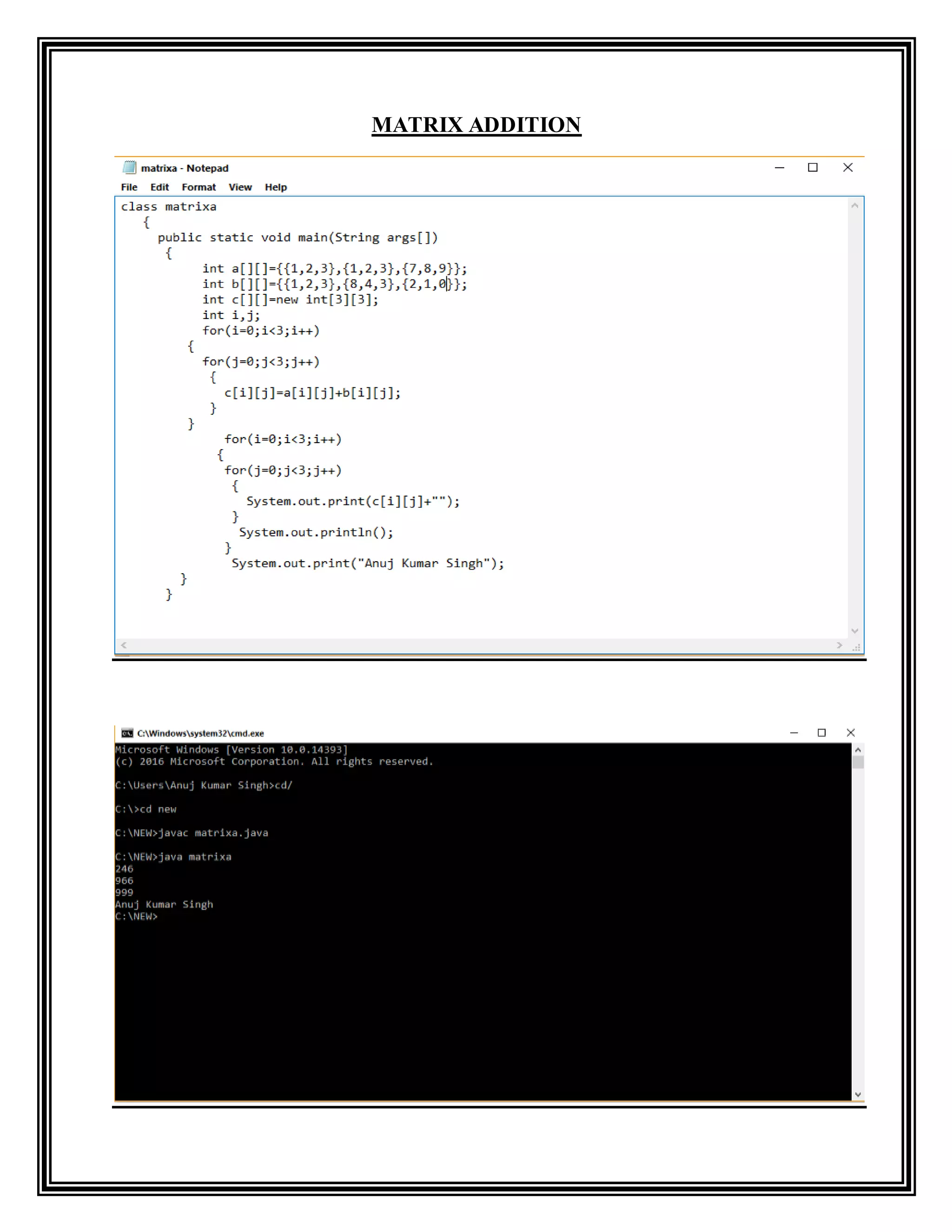Click the output row '999' in cmd

tap(124, 893)
